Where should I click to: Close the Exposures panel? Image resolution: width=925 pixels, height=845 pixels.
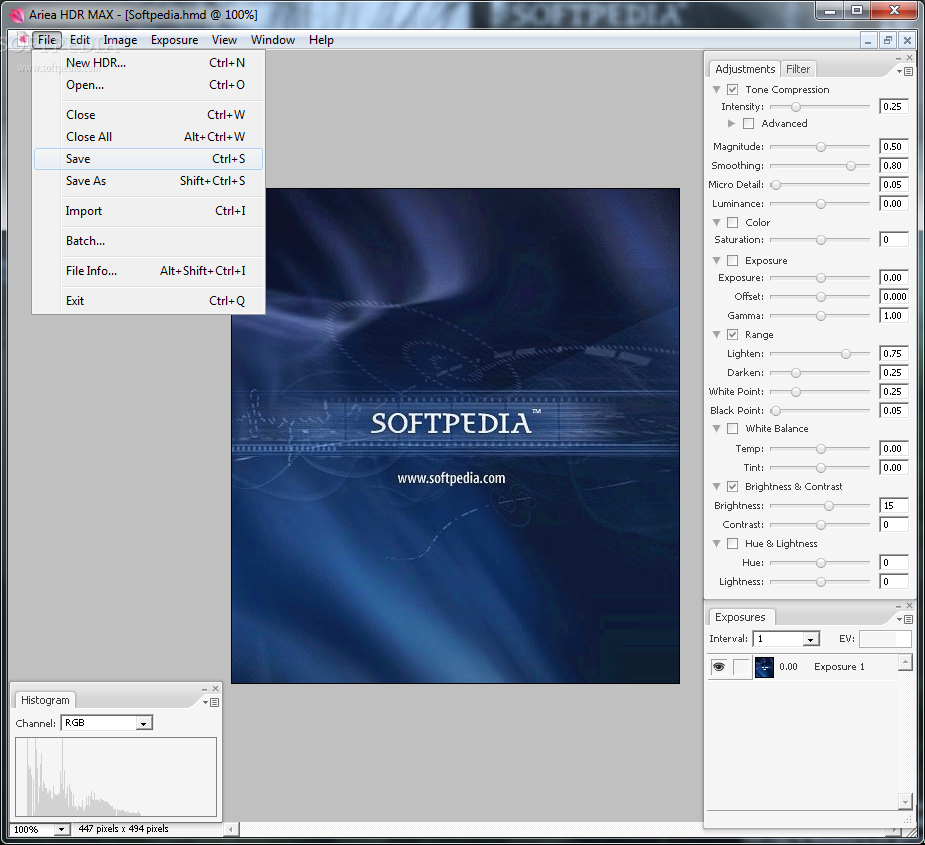coord(910,605)
